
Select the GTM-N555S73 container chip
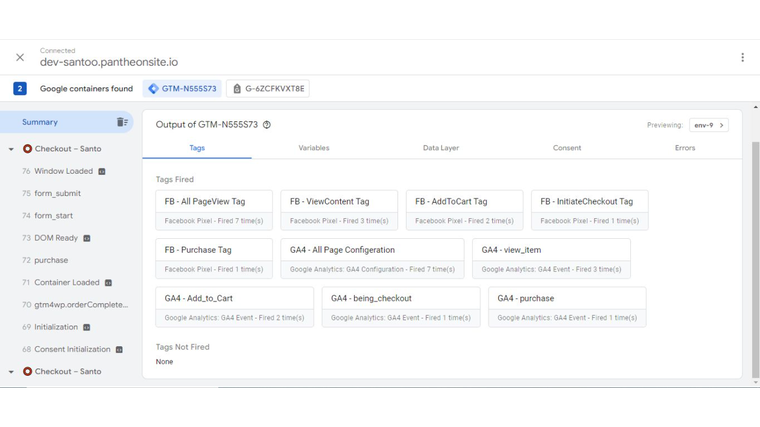point(181,89)
